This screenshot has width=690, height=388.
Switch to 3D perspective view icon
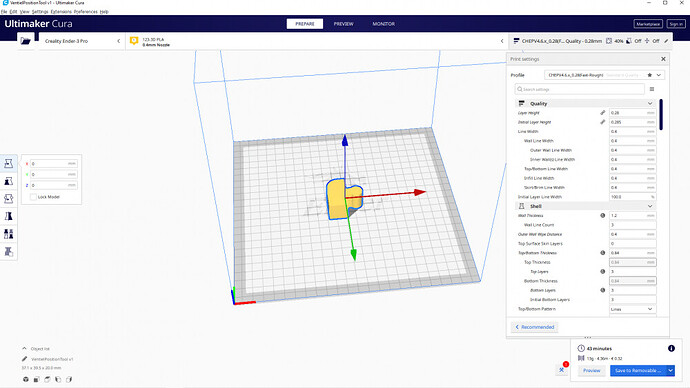pos(26,379)
